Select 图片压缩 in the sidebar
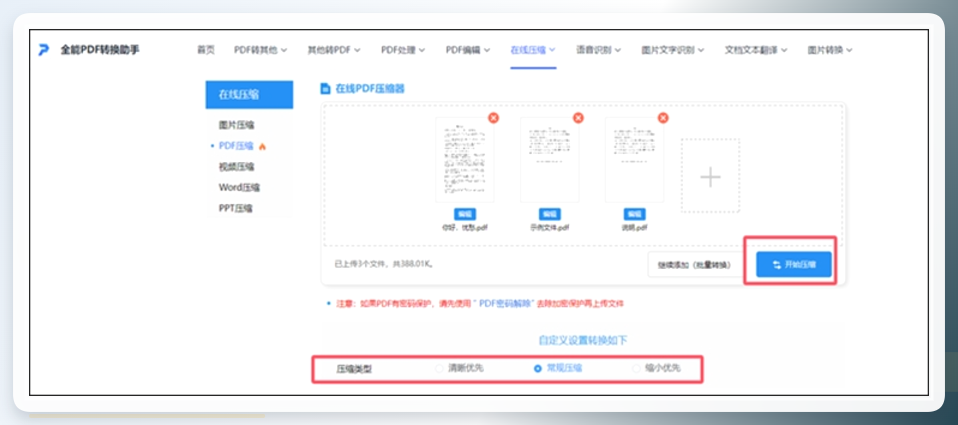This screenshot has height=425, width=958. pos(236,125)
